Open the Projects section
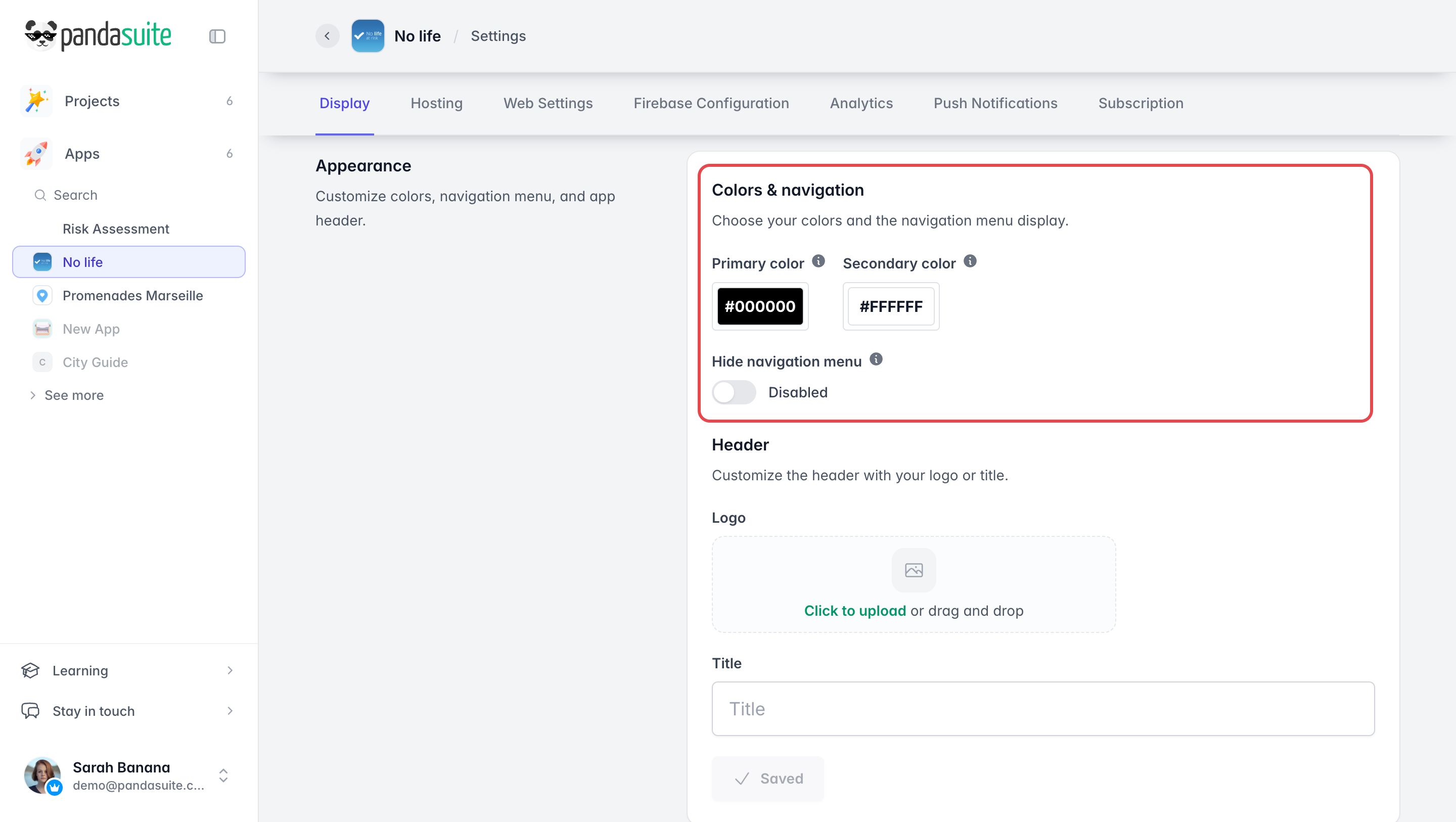The height and width of the screenshot is (822, 1456). point(129,101)
